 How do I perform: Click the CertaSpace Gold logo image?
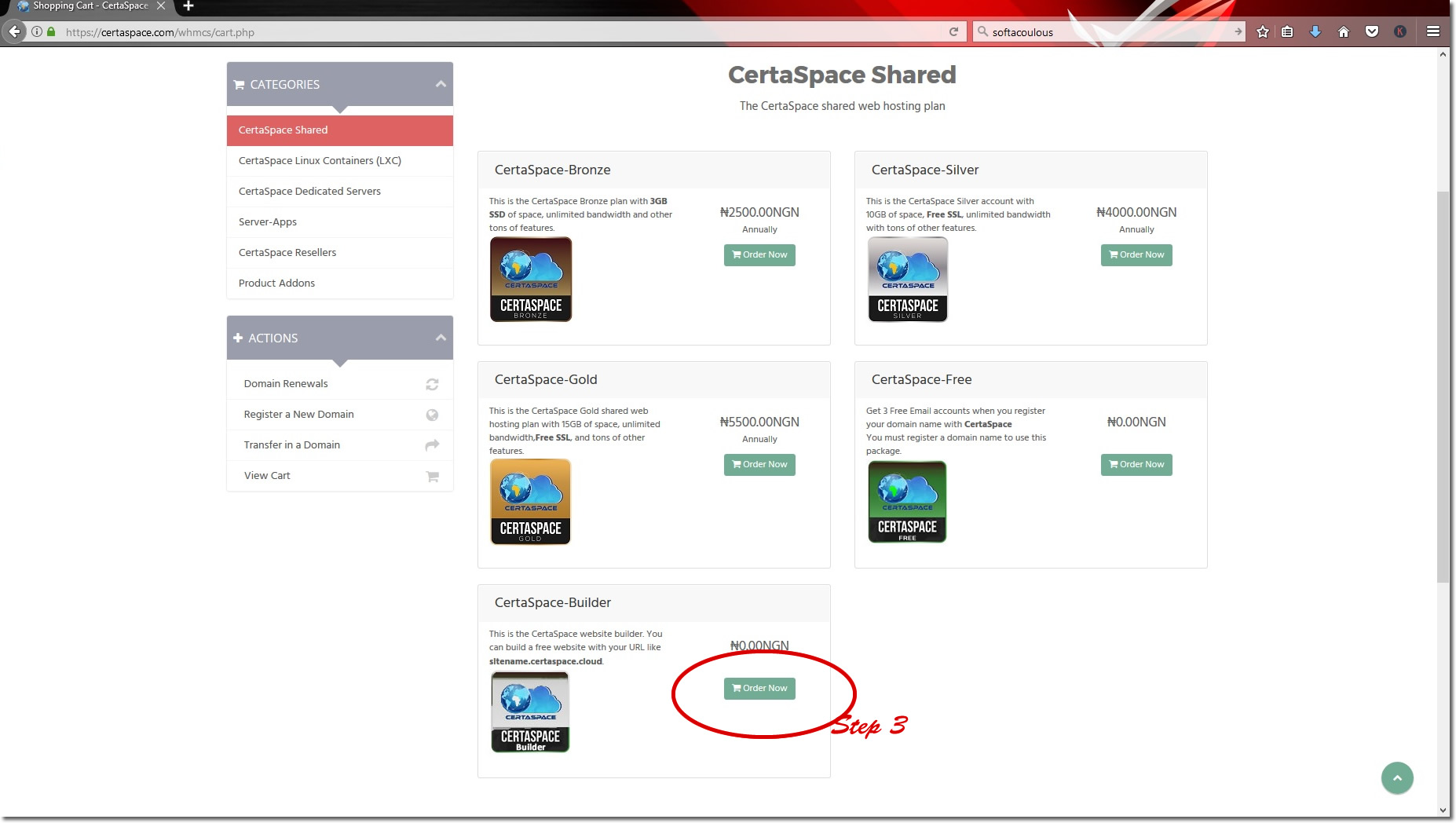(530, 502)
